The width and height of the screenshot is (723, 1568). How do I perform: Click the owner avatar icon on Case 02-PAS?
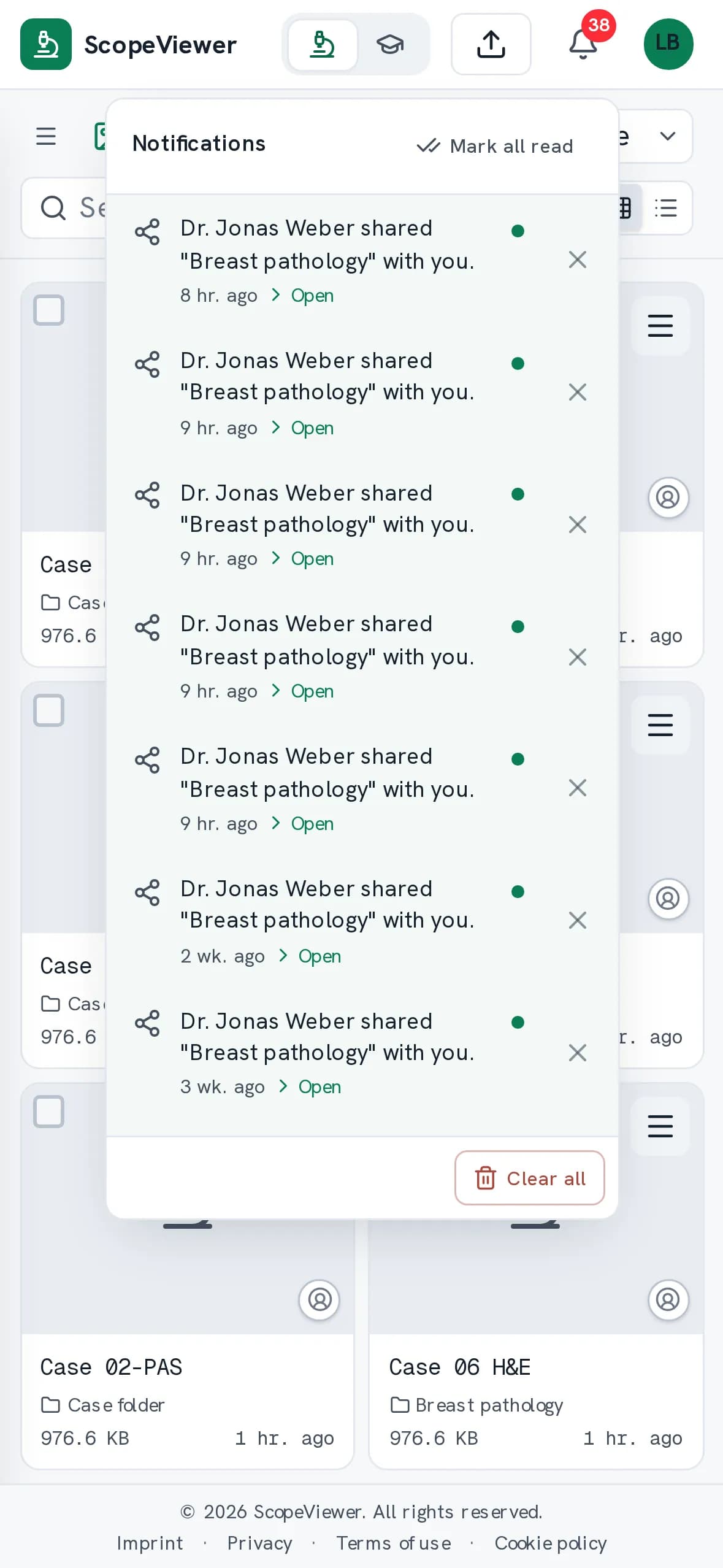[319, 1299]
